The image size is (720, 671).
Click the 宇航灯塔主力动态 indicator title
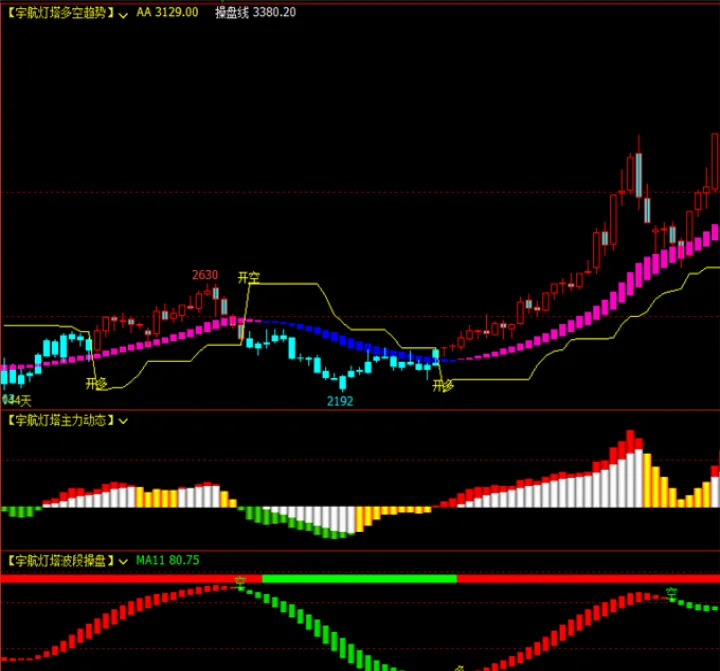click(60, 420)
